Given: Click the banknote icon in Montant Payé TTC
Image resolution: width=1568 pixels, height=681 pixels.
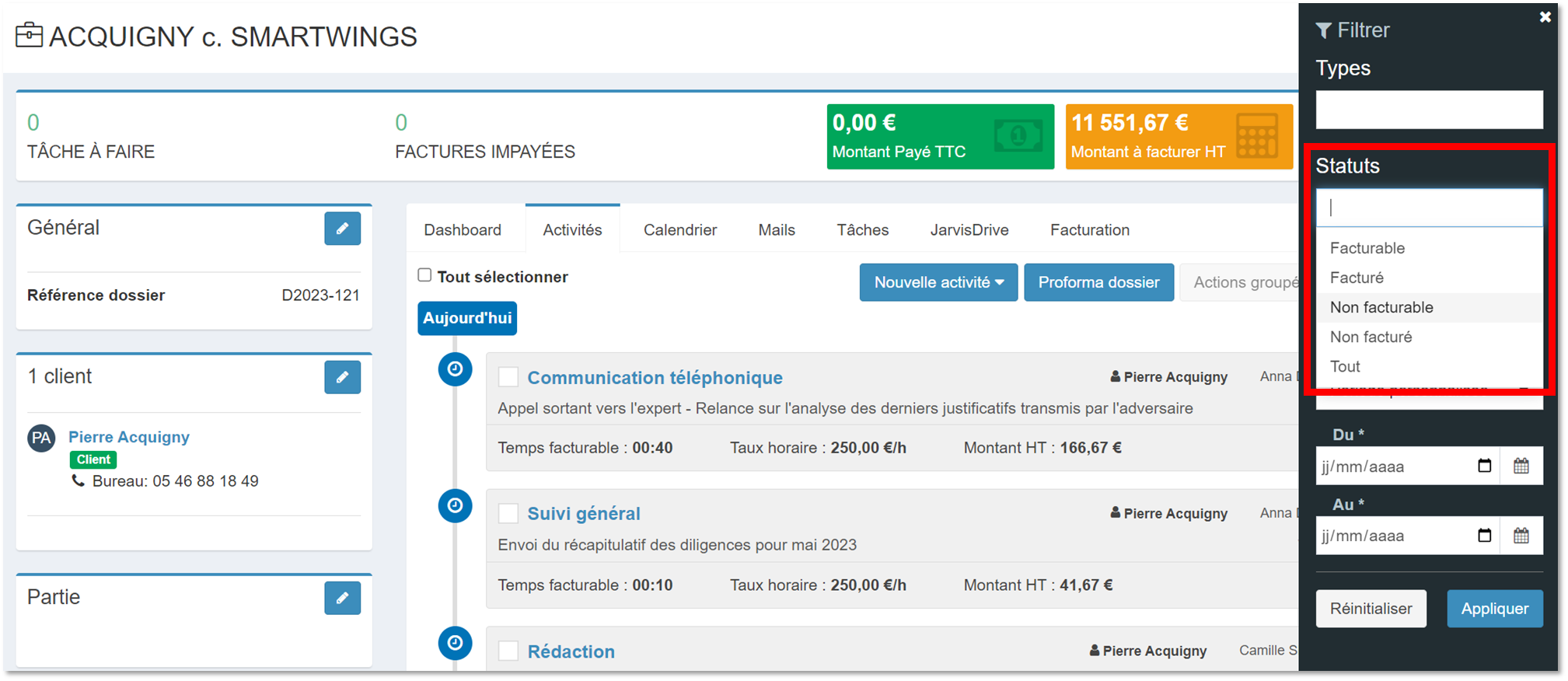Looking at the screenshot, I should coord(1018,136).
